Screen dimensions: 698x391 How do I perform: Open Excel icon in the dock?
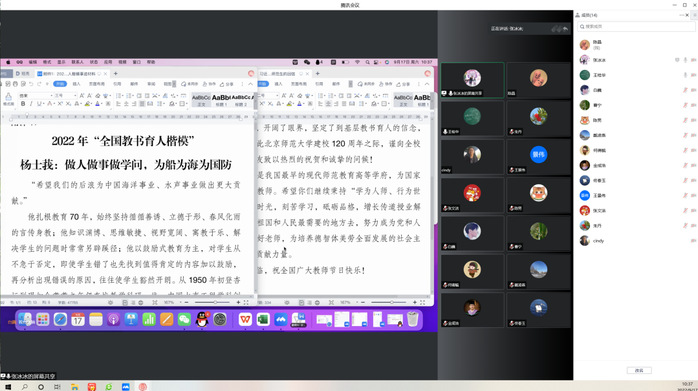click(263, 319)
